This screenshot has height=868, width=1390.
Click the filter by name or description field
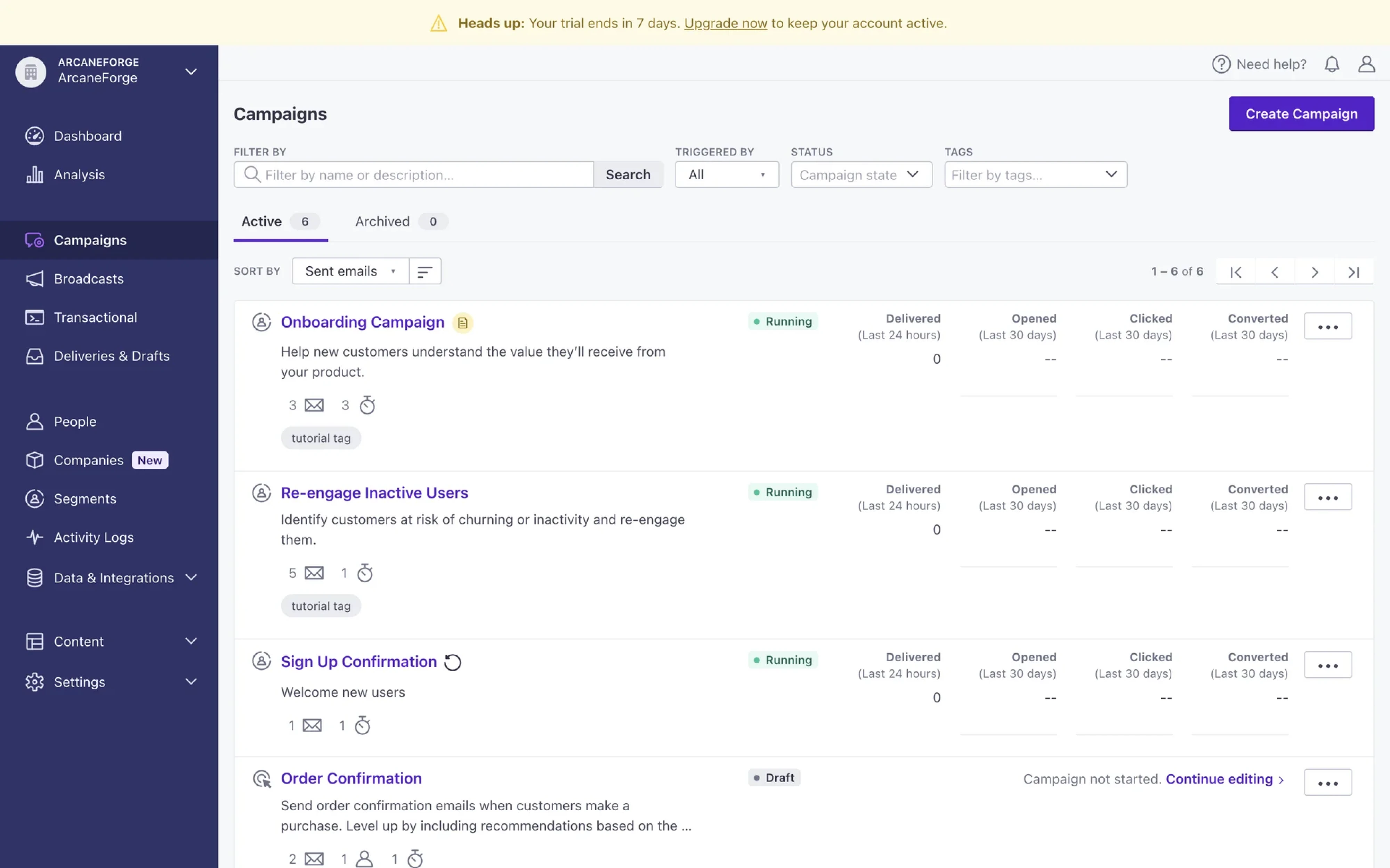pyautogui.click(x=413, y=174)
